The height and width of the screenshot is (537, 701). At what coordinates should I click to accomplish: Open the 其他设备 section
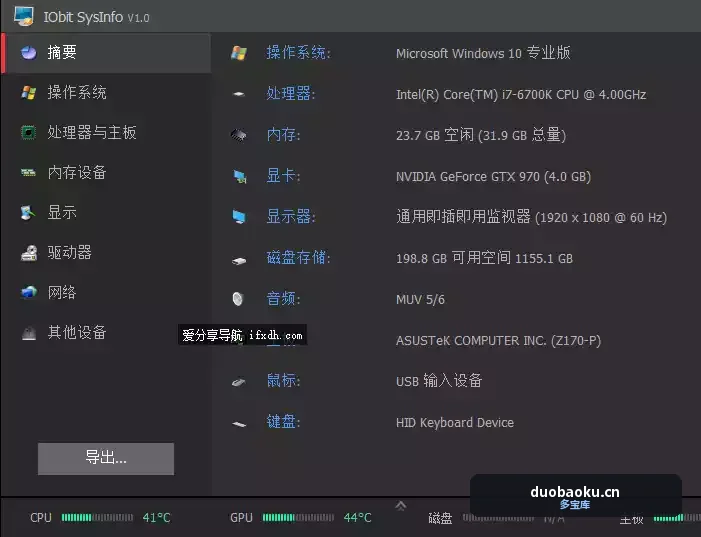(x=106, y=332)
